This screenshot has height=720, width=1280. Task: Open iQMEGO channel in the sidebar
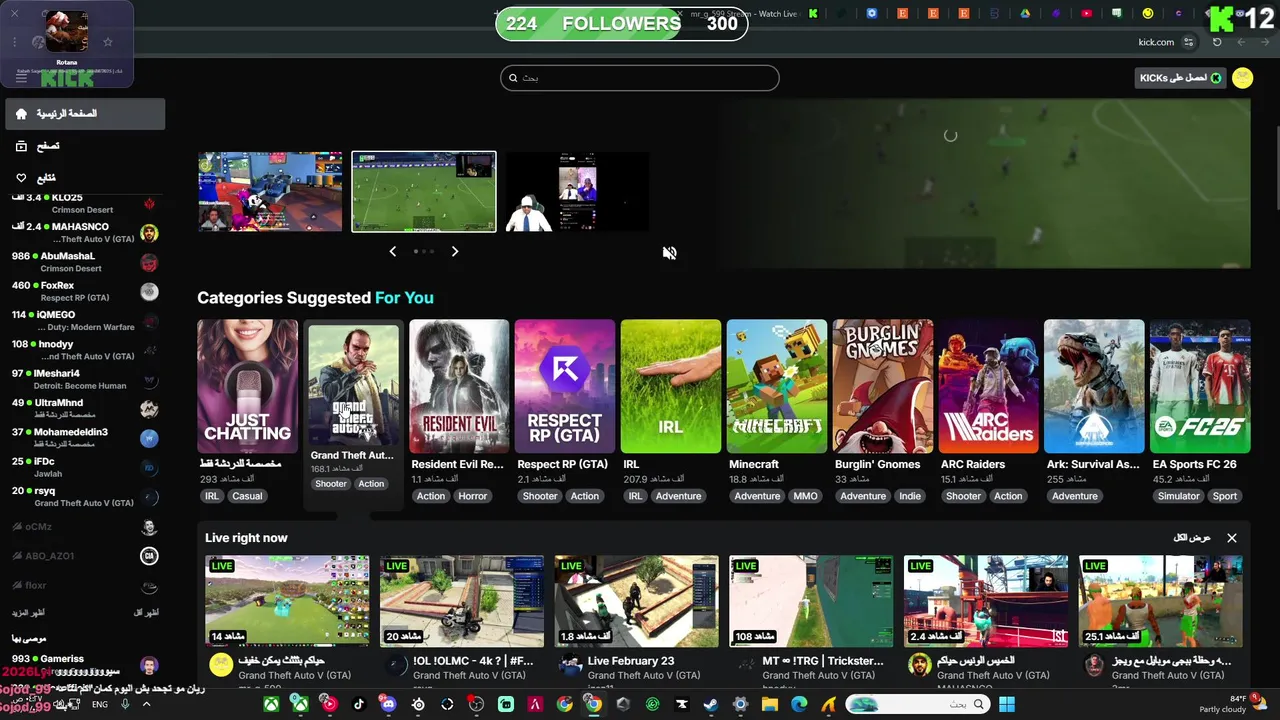pyautogui.click(x=84, y=321)
